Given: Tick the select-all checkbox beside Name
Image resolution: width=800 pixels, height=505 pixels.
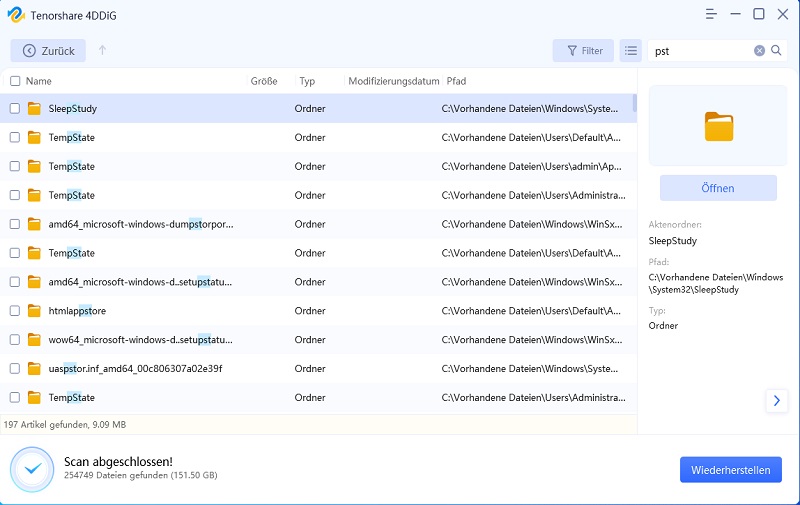Looking at the screenshot, I should (15, 81).
